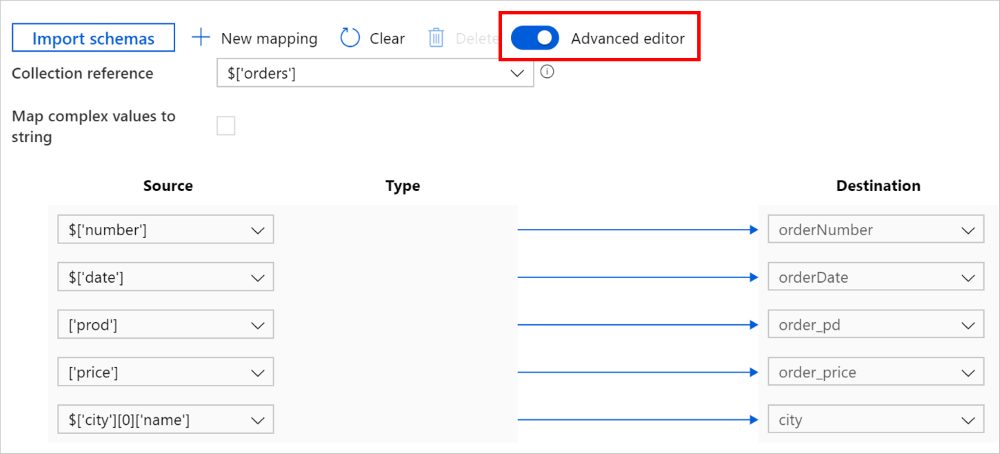Expand the order_pd destination dropdown
Viewport: 1000px width, 454px height.
click(x=967, y=325)
